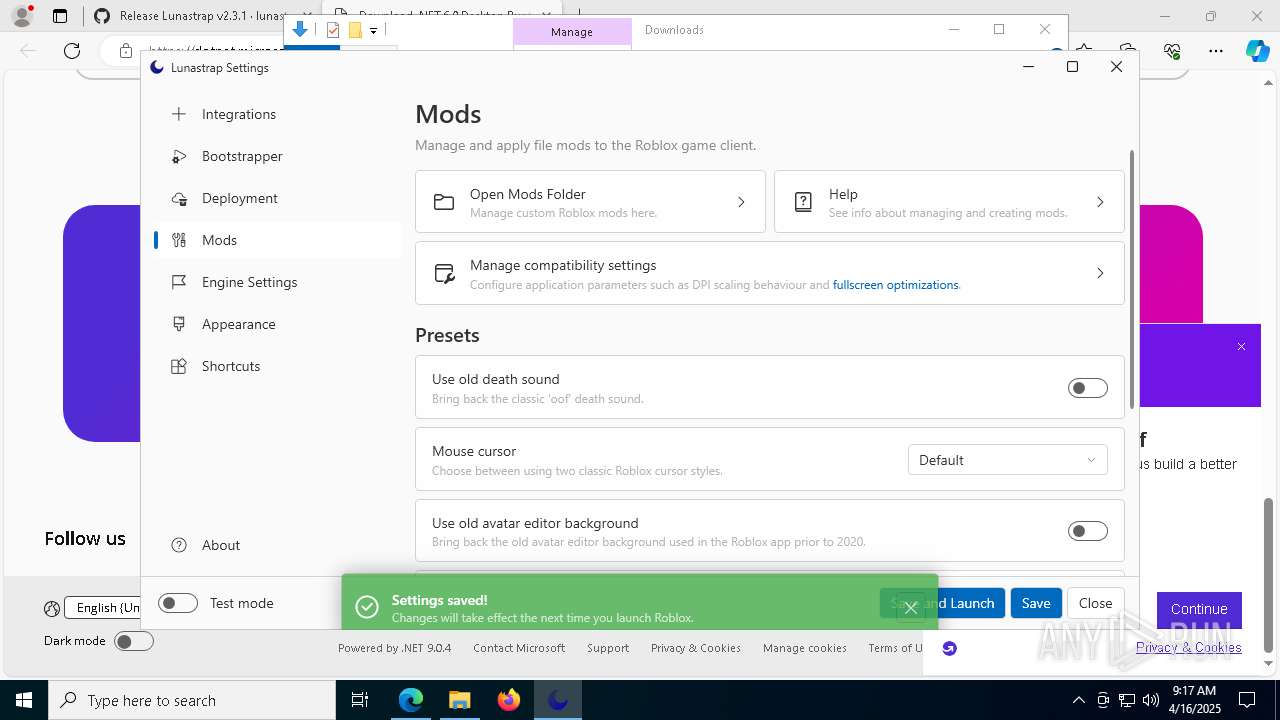Expand the Help card chevron
The width and height of the screenshot is (1280, 720).
click(x=1100, y=202)
